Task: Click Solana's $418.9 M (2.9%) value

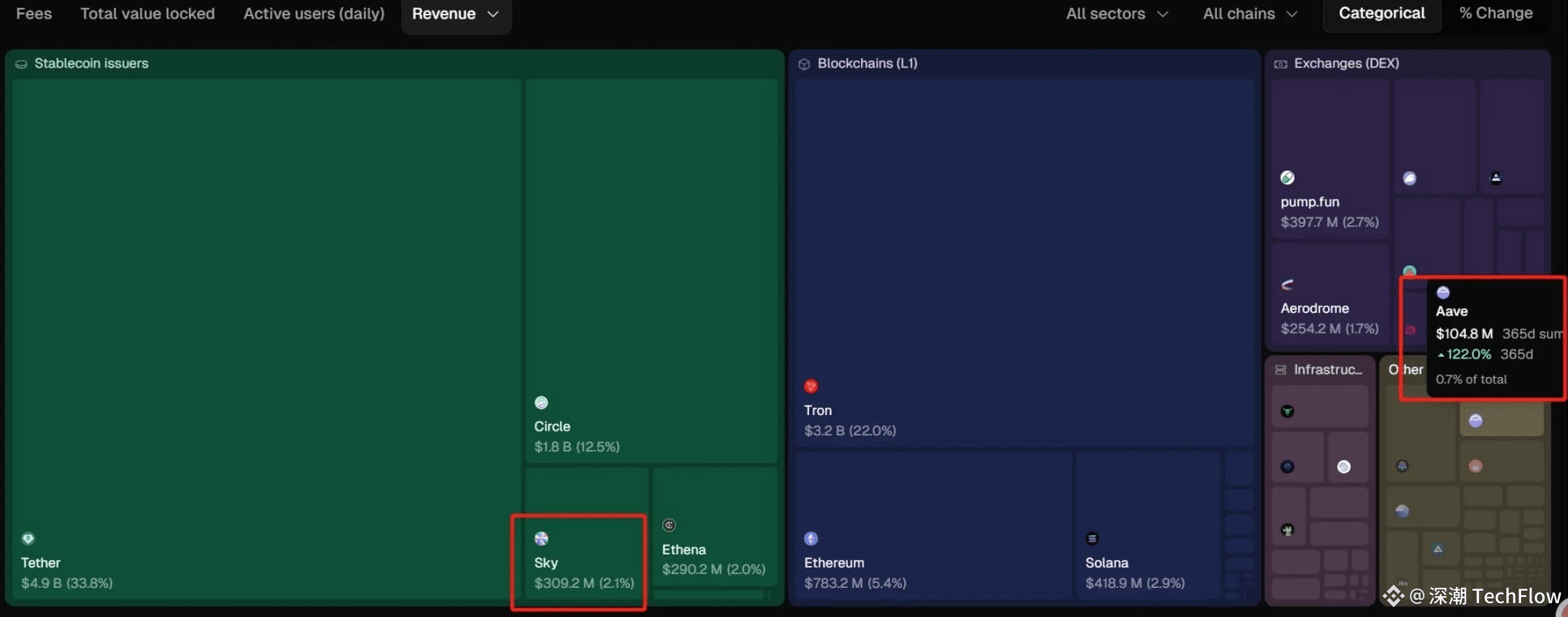Action: 1135,583
